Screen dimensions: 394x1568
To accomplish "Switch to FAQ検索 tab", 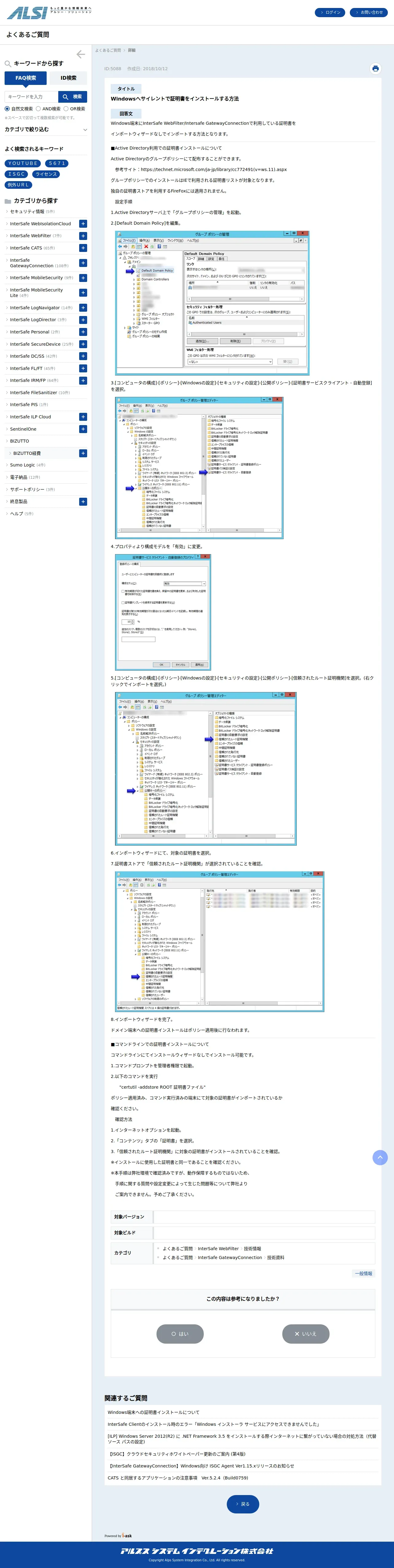I will pyautogui.click(x=25, y=78).
